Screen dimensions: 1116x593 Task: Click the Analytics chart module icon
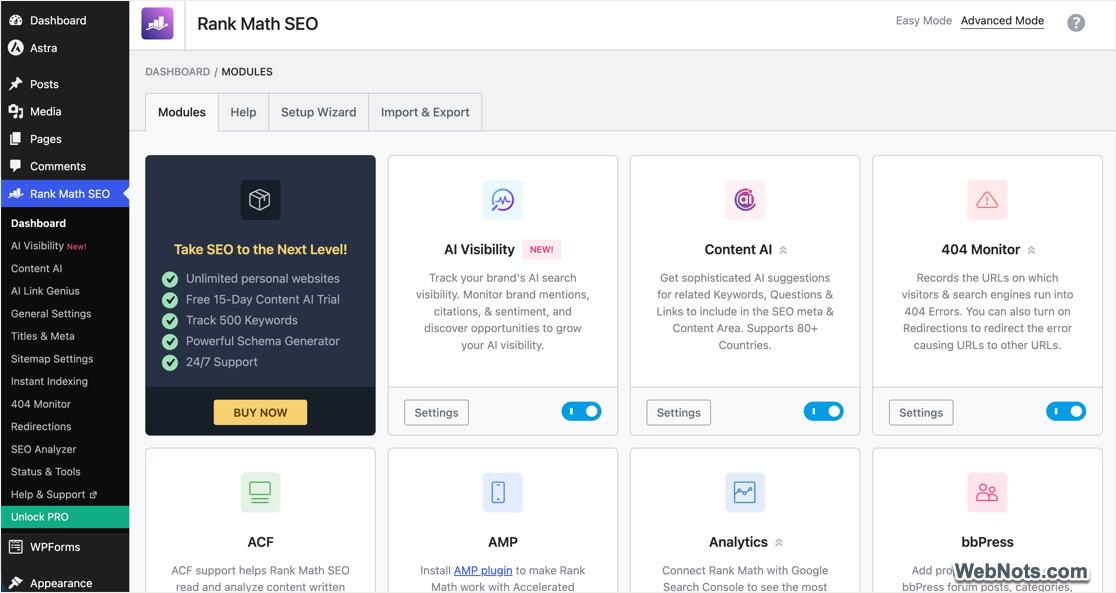pos(744,492)
